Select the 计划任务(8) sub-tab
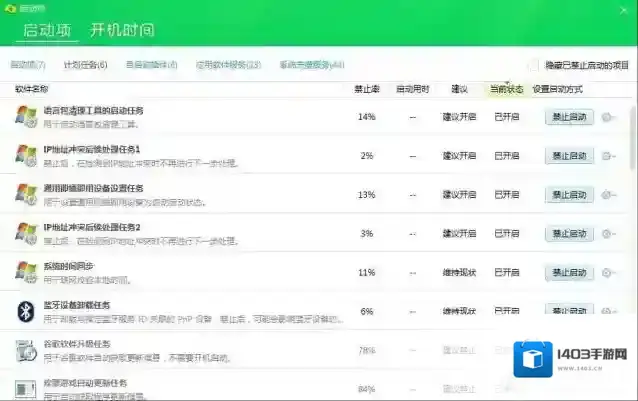Image resolution: width=638 pixels, height=401 pixels. [87, 65]
